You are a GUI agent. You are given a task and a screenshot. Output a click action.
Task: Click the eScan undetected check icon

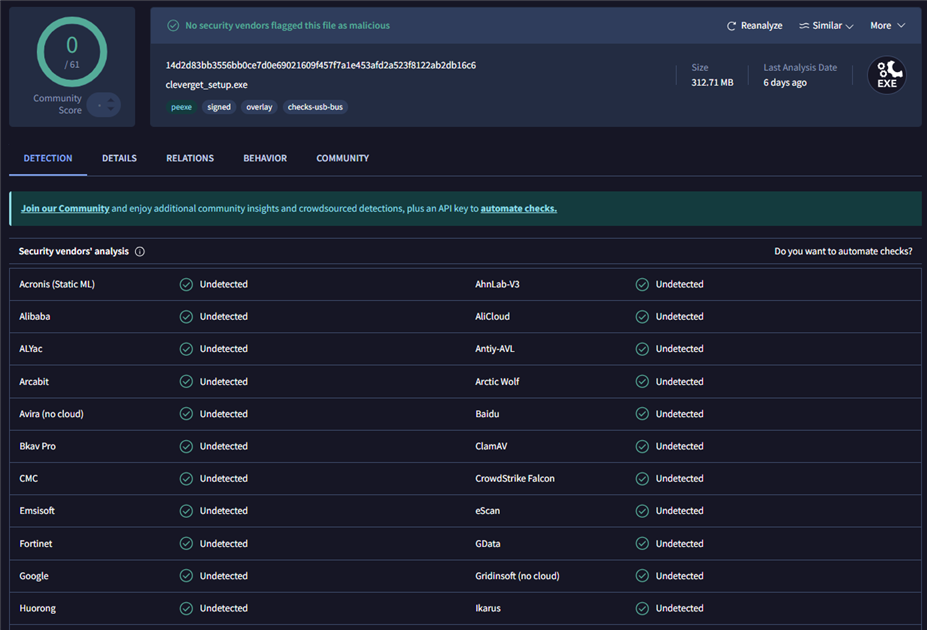[x=642, y=511]
